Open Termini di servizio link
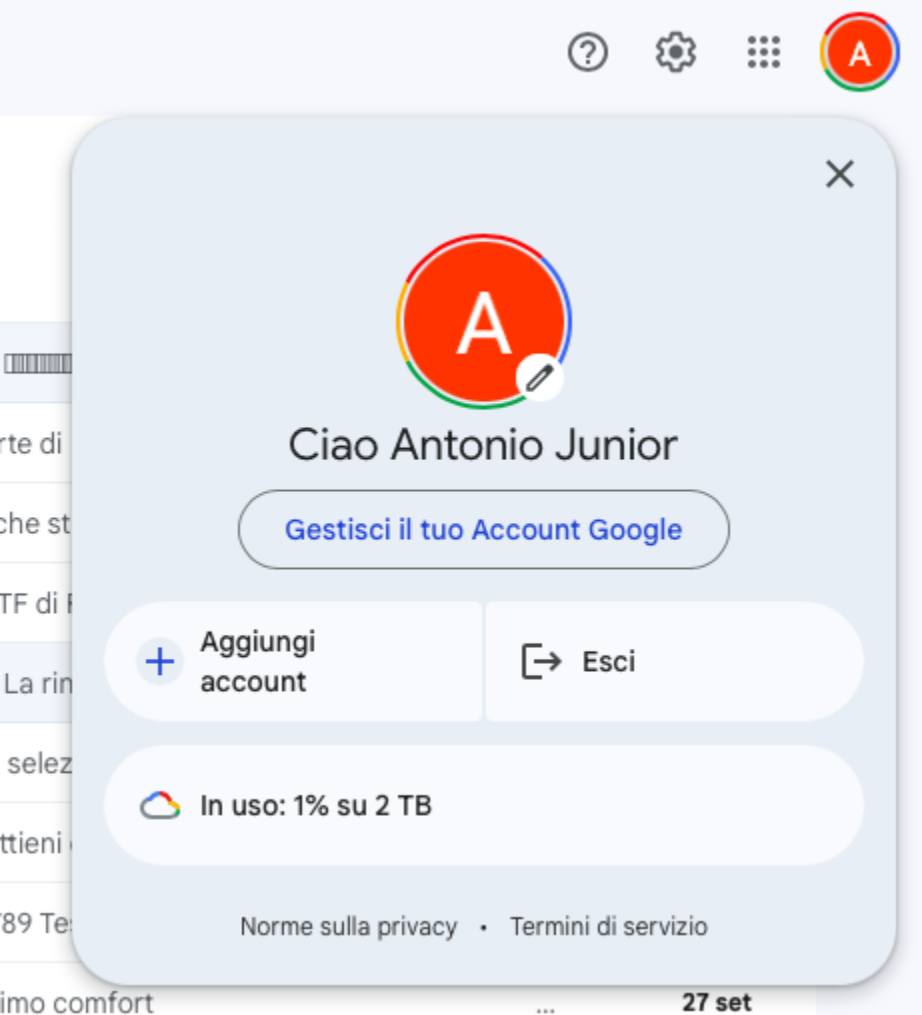This screenshot has height=1015, width=922. 609,926
